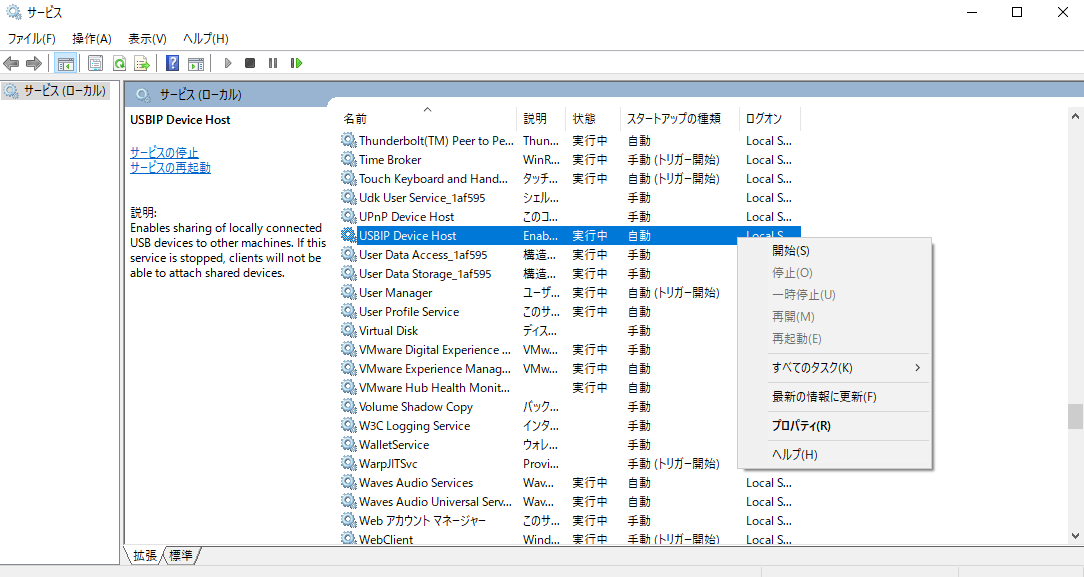Open the Help toolbar icon

[173, 64]
